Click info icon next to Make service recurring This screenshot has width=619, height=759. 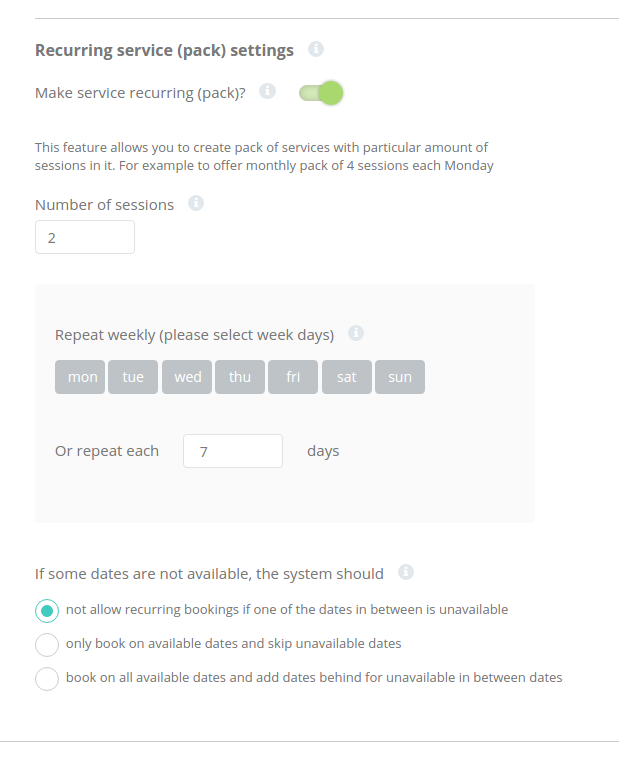267,92
